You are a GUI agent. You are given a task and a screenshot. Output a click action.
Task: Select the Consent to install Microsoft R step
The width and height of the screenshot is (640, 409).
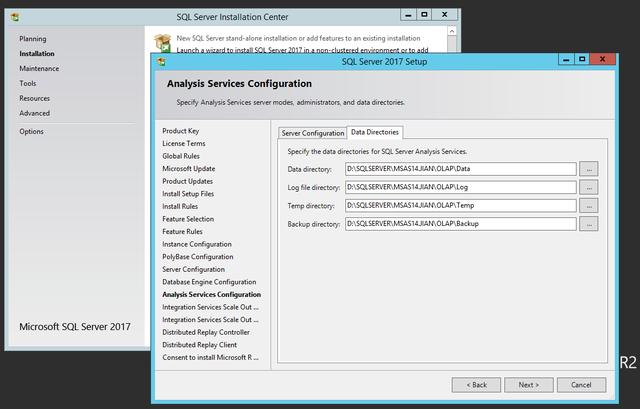coord(210,358)
